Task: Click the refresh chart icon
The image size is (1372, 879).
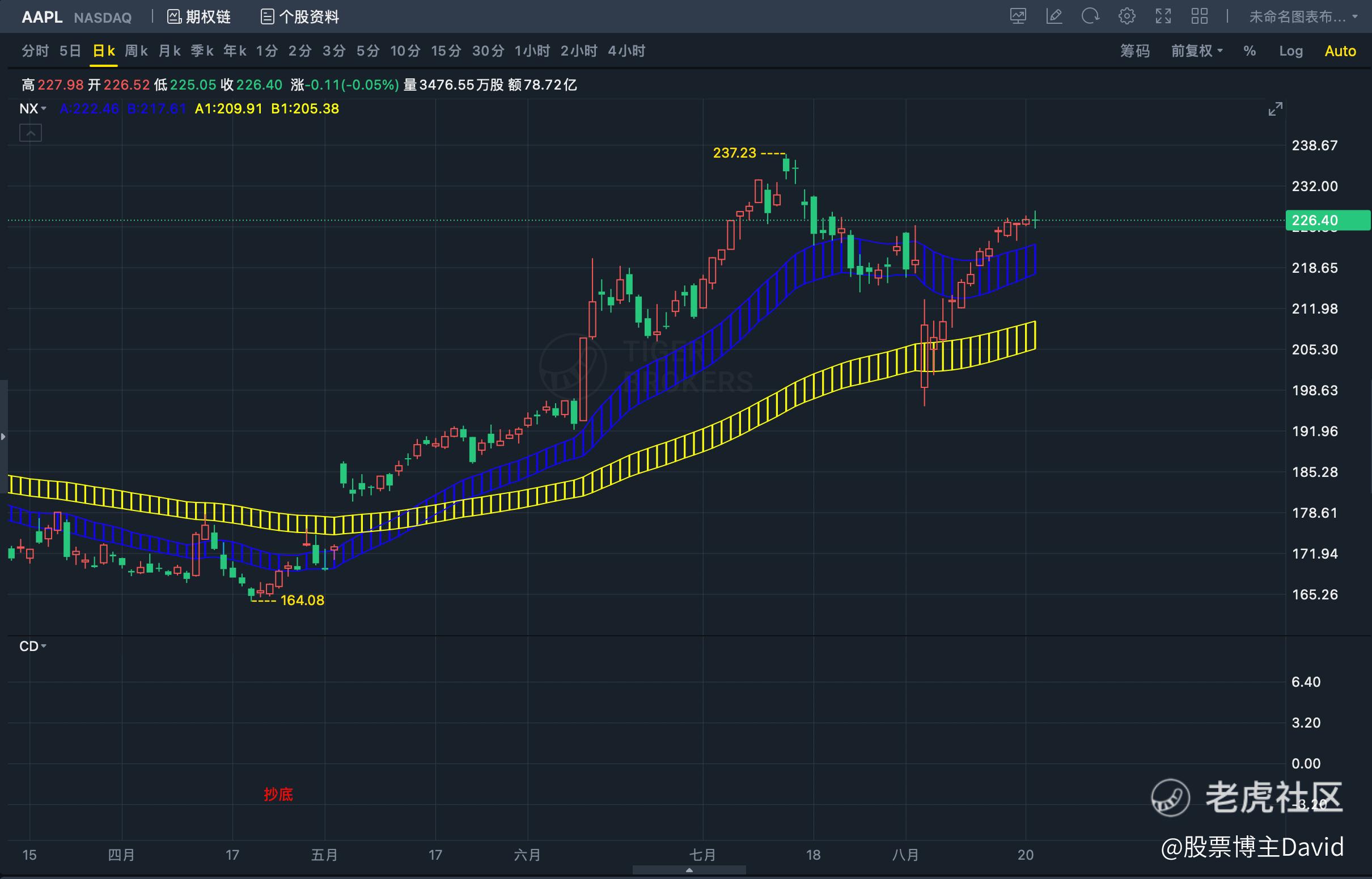Action: [x=1090, y=16]
